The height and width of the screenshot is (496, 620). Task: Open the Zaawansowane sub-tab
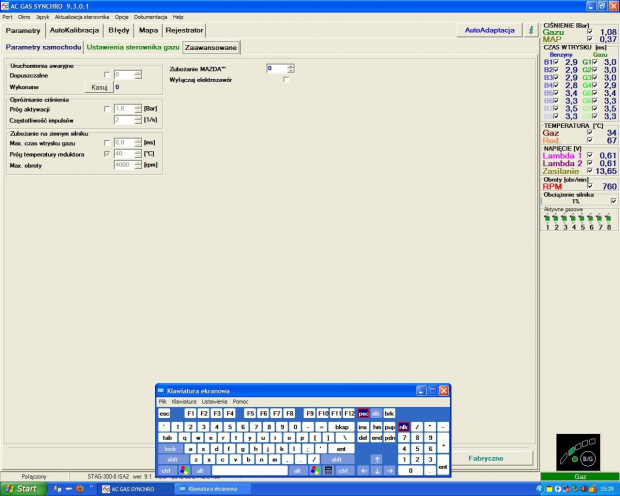pos(212,47)
